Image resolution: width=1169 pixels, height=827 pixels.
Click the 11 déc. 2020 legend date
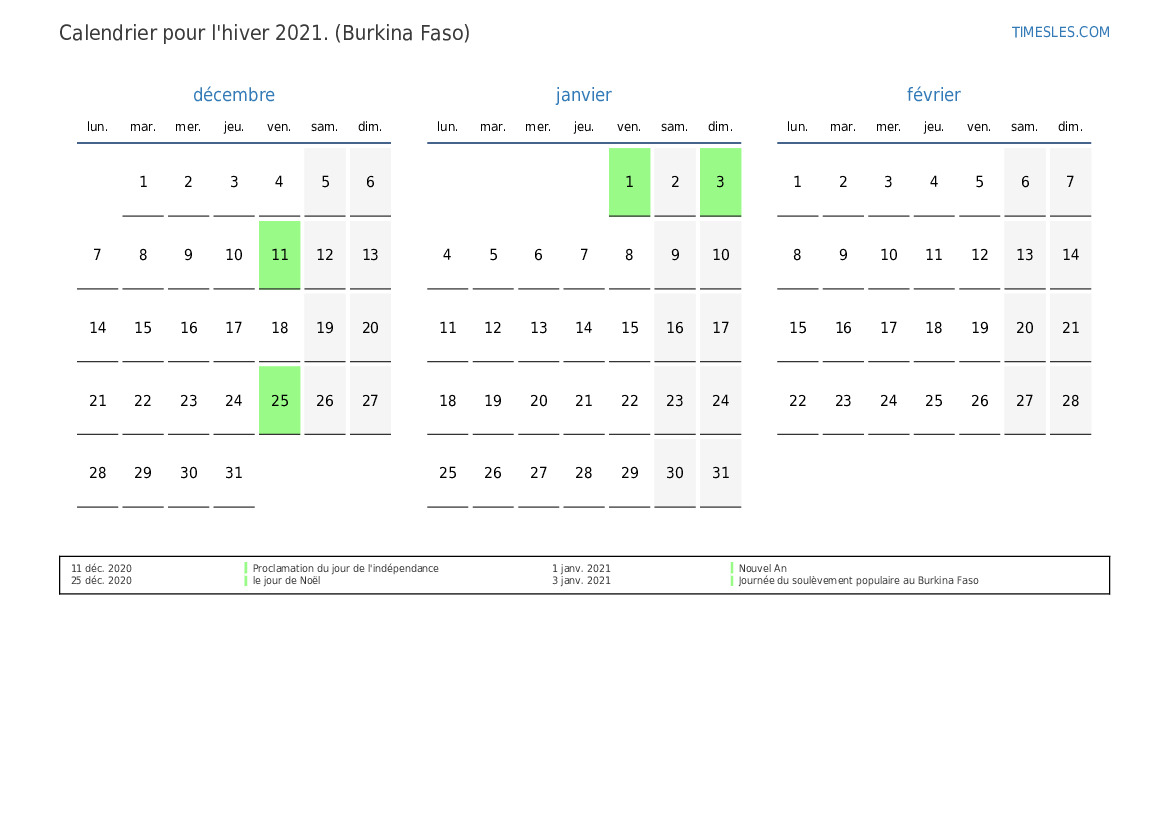[101, 568]
